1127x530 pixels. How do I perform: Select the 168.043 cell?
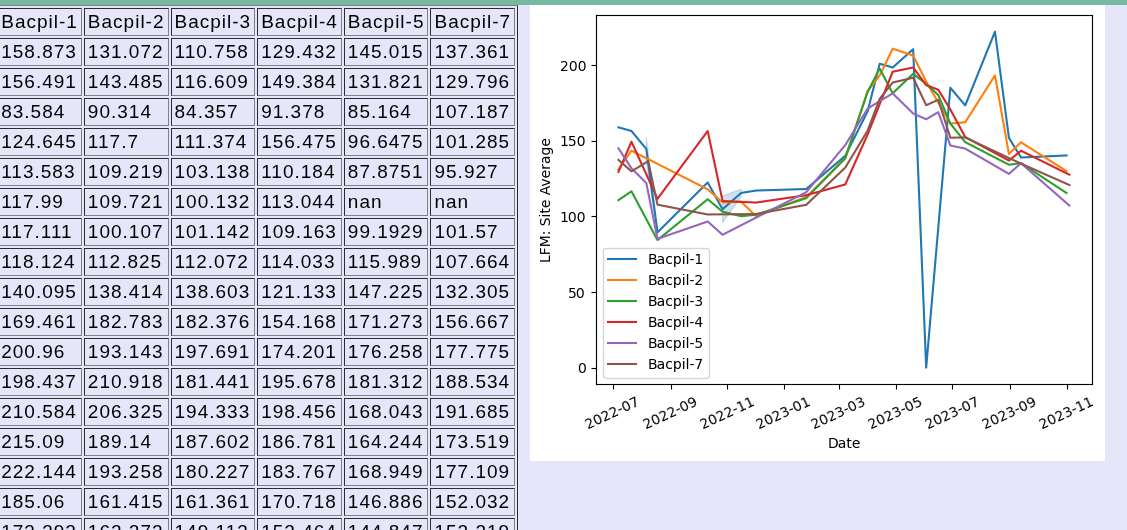(386, 412)
